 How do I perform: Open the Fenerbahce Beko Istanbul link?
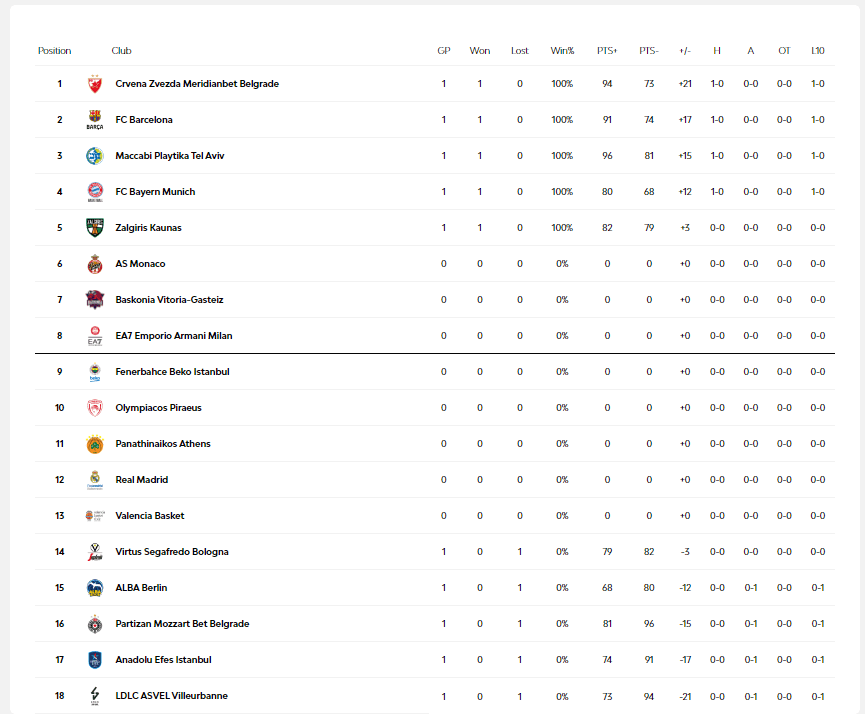172,372
